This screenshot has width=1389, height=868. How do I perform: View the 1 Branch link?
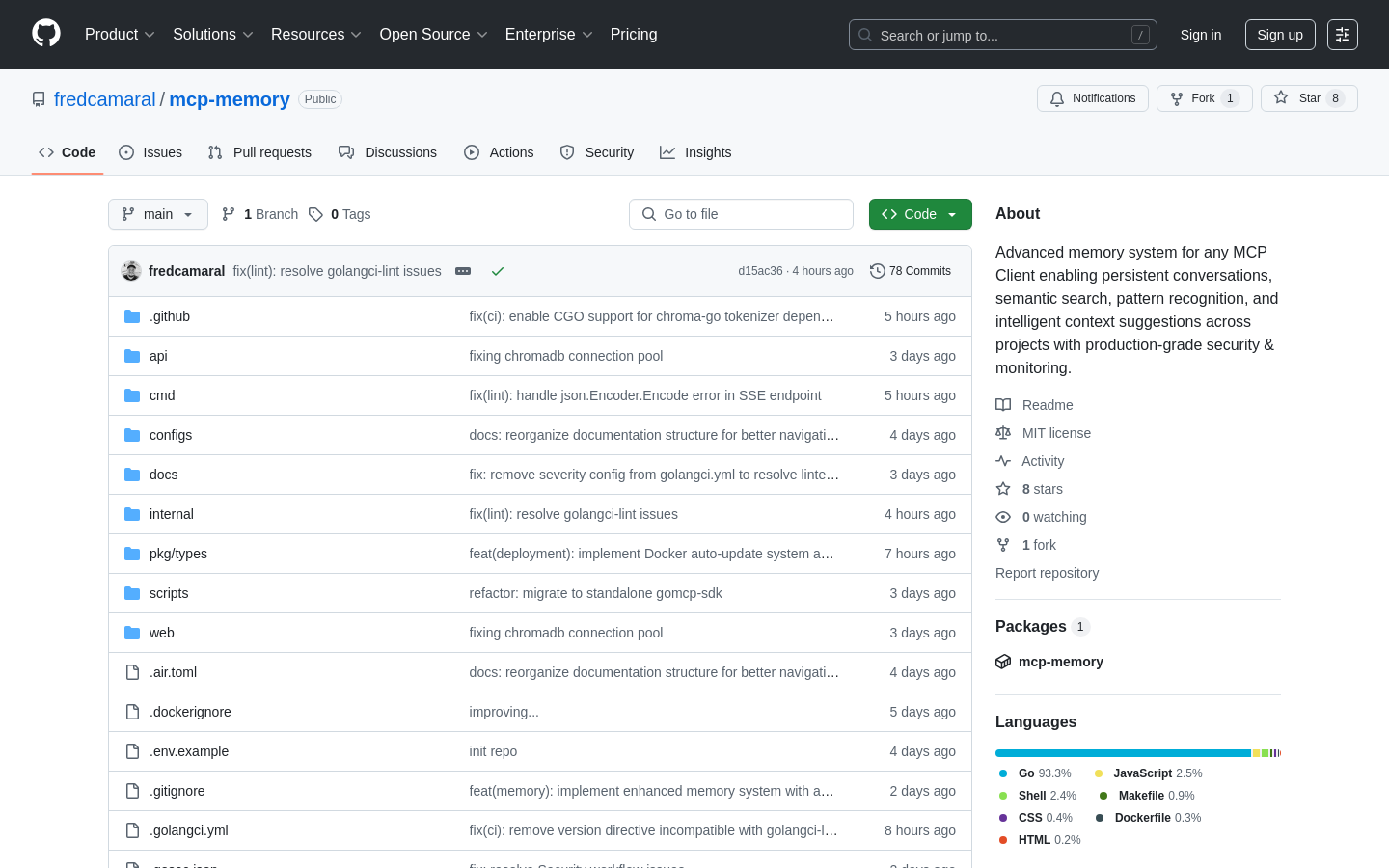pyautogui.click(x=259, y=214)
